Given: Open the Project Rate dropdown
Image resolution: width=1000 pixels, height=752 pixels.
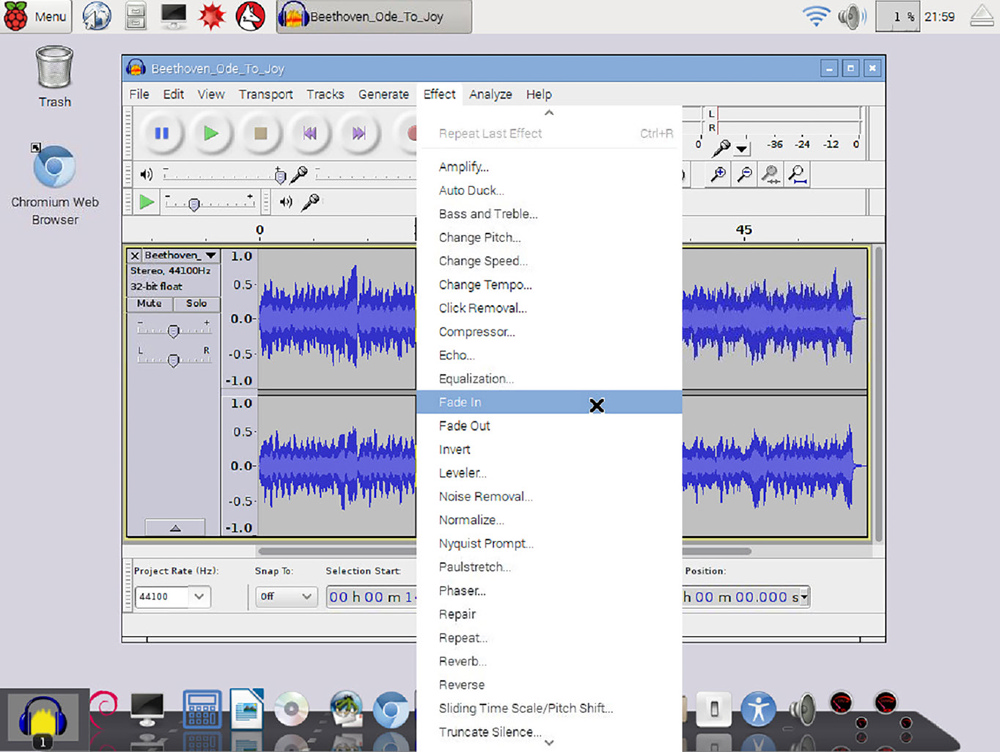Looking at the screenshot, I should tap(199, 596).
